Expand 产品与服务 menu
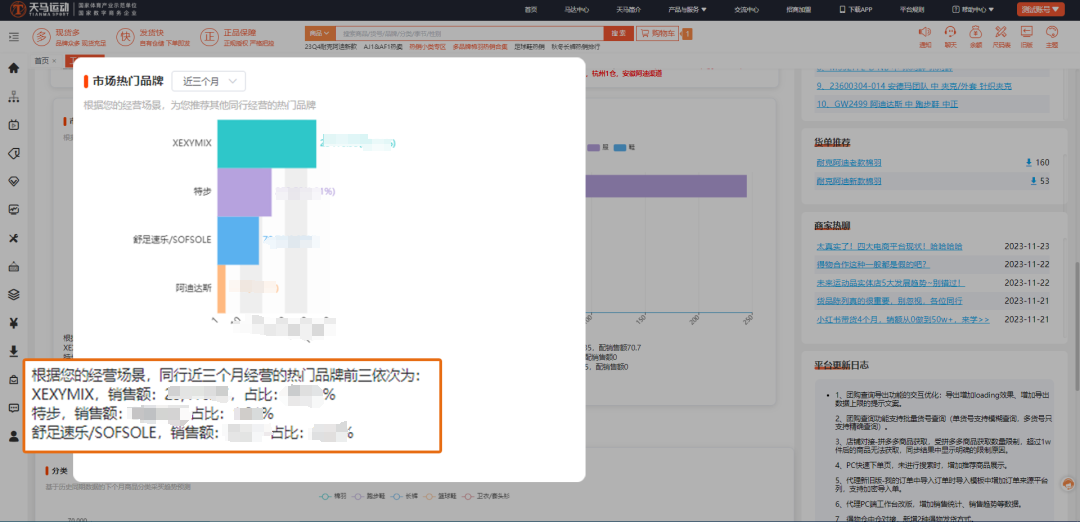 tap(687, 10)
